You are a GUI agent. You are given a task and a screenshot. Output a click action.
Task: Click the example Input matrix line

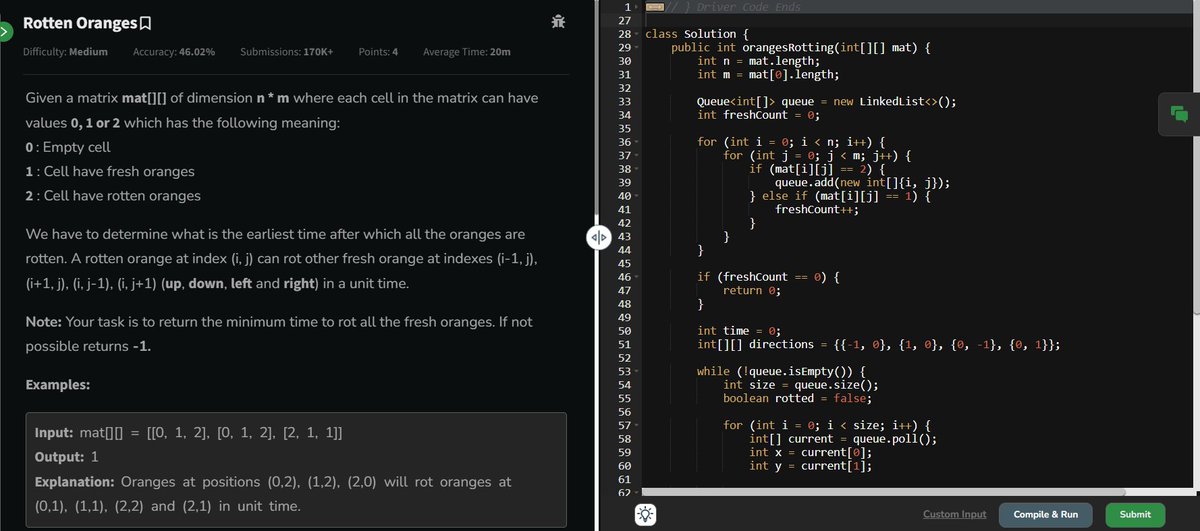click(x=190, y=434)
